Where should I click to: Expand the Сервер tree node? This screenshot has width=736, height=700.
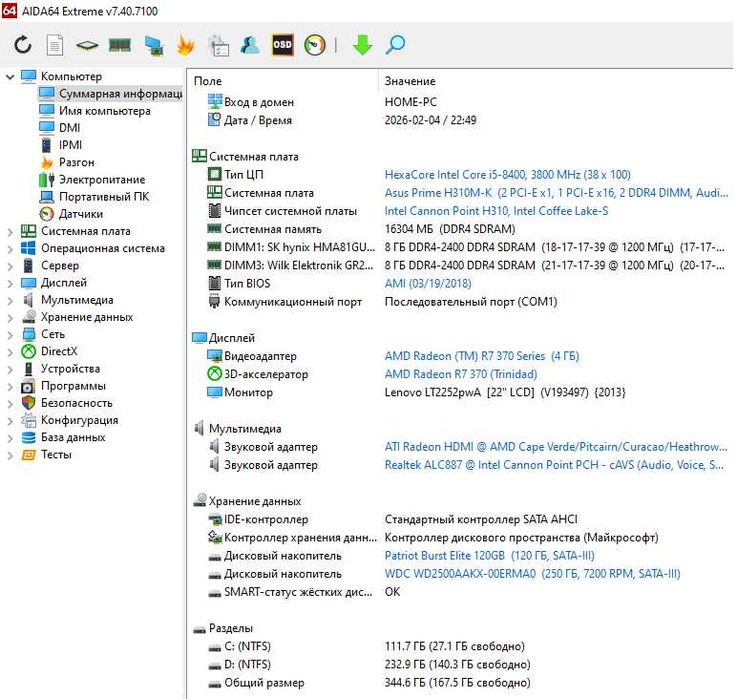tap(10, 266)
